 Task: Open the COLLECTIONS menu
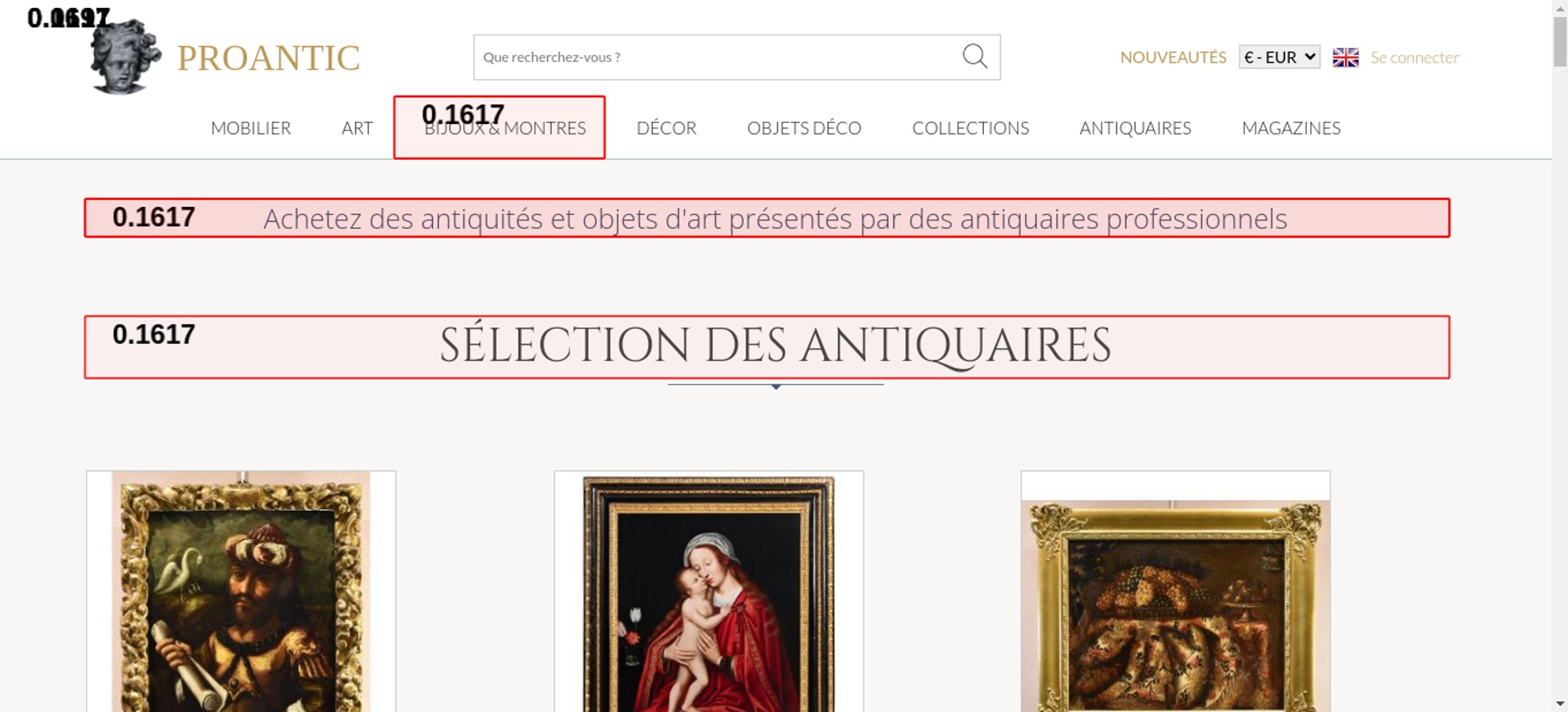pyautogui.click(x=970, y=128)
